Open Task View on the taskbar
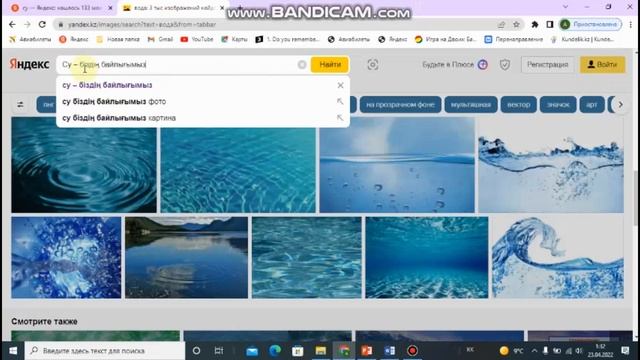The image size is (640, 360). pyautogui.click(x=219, y=351)
